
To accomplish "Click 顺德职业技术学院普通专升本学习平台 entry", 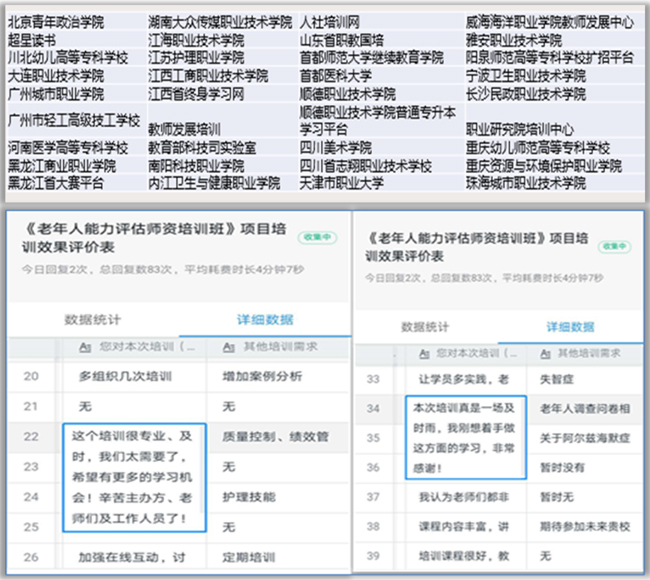I will coord(378,121).
